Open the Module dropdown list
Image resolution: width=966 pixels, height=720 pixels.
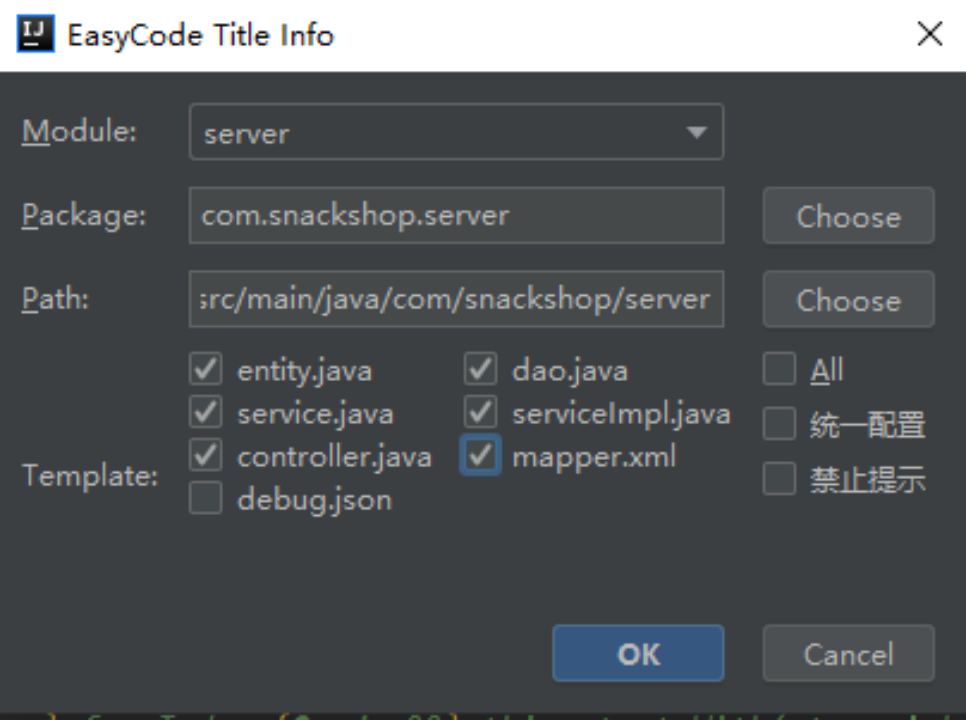(696, 133)
